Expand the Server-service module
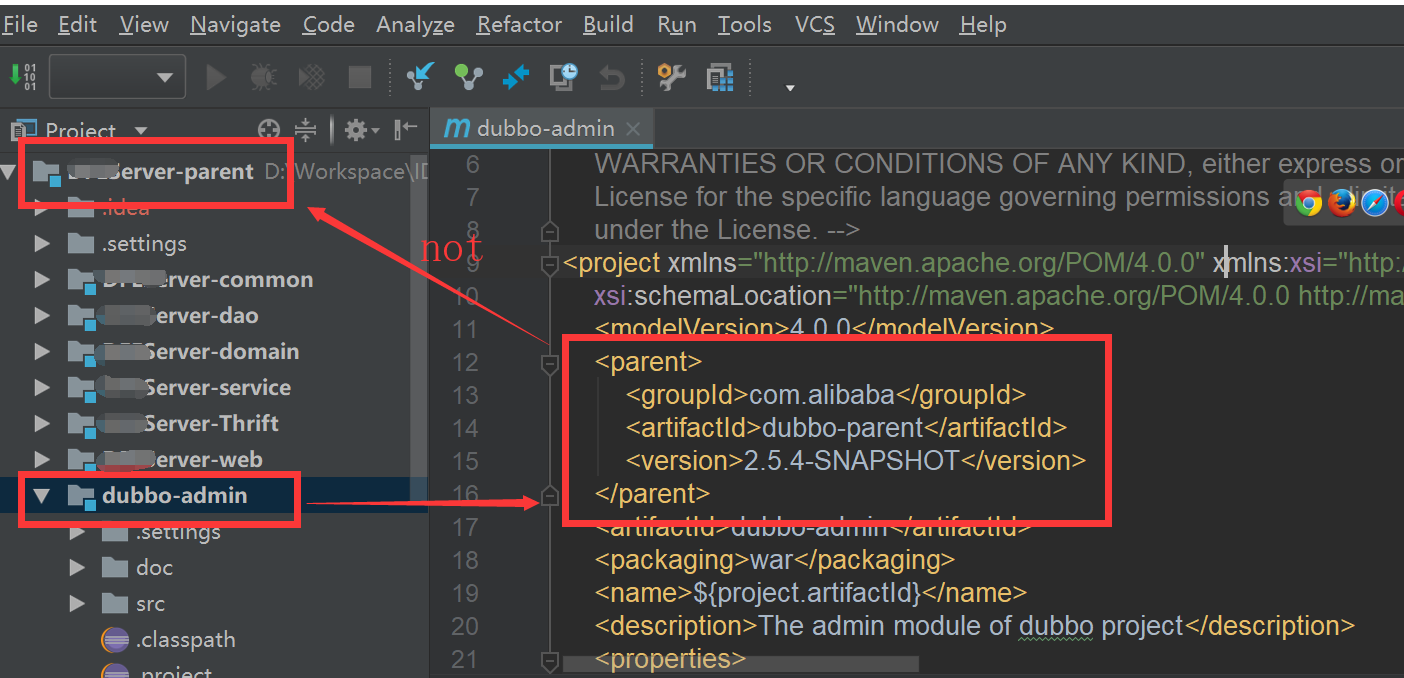Image resolution: width=1404 pixels, height=678 pixels. pyautogui.click(x=42, y=388)
